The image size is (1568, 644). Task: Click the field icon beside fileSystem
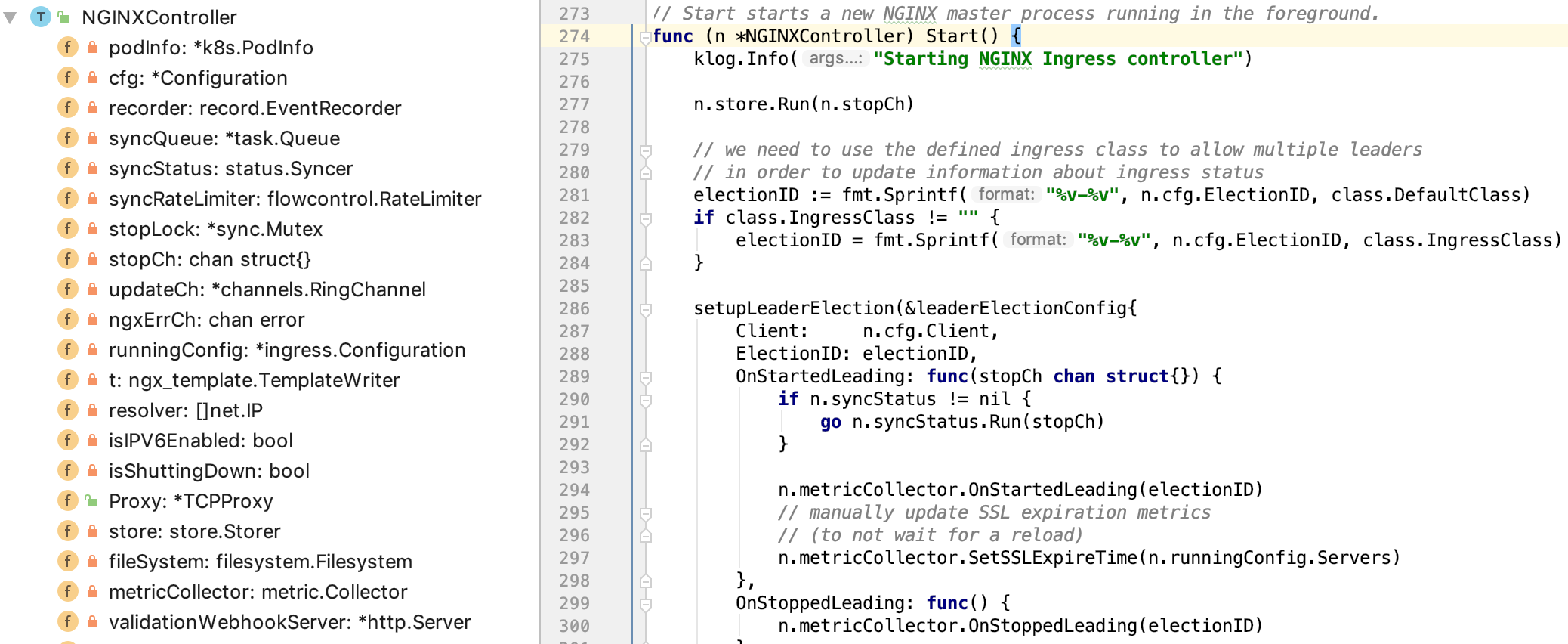(x=68, y=562)
